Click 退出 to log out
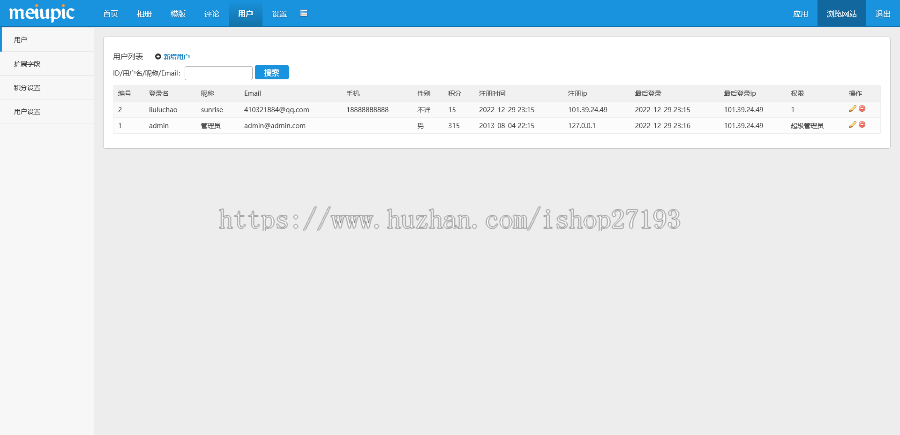The height and width of the screenshot is (435, 900). point(883,13)
